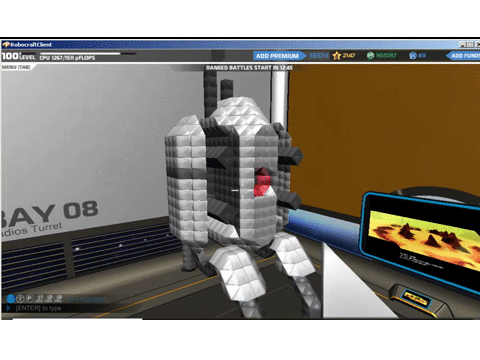Click the green robo points currency icon

click(370, 56)
